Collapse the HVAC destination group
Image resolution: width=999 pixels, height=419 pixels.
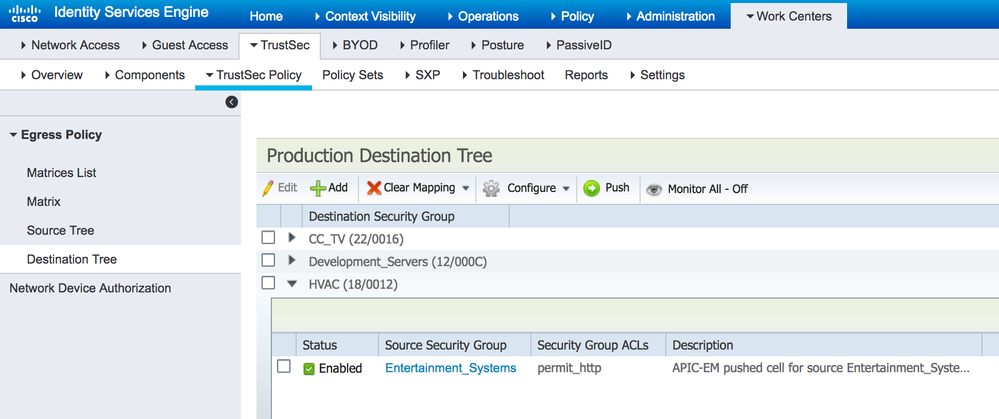(x=292, y=284)
